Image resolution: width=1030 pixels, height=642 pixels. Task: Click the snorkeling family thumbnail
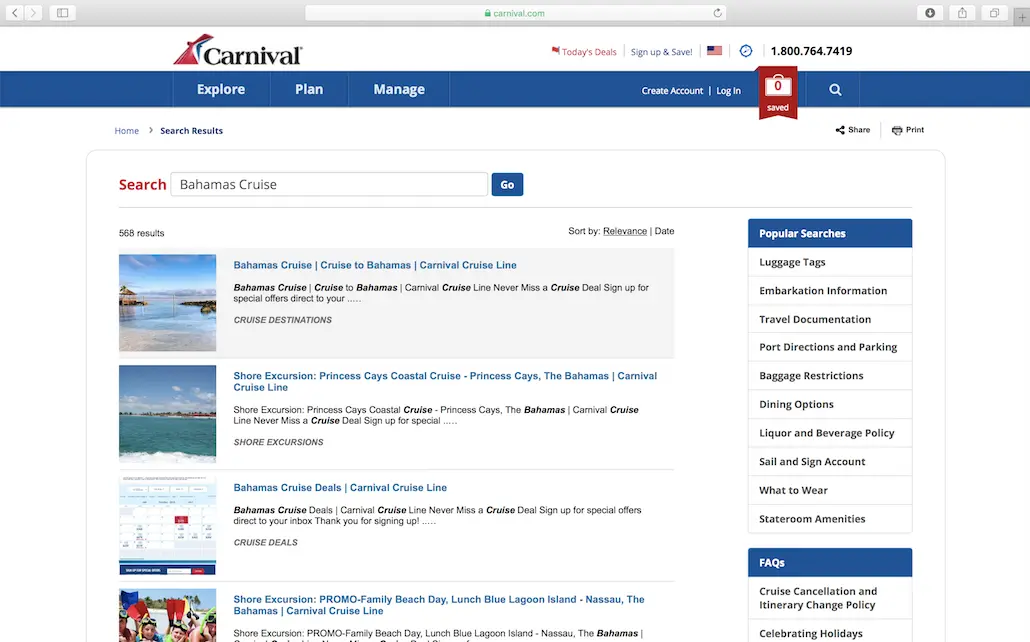(x=168, y=615)
